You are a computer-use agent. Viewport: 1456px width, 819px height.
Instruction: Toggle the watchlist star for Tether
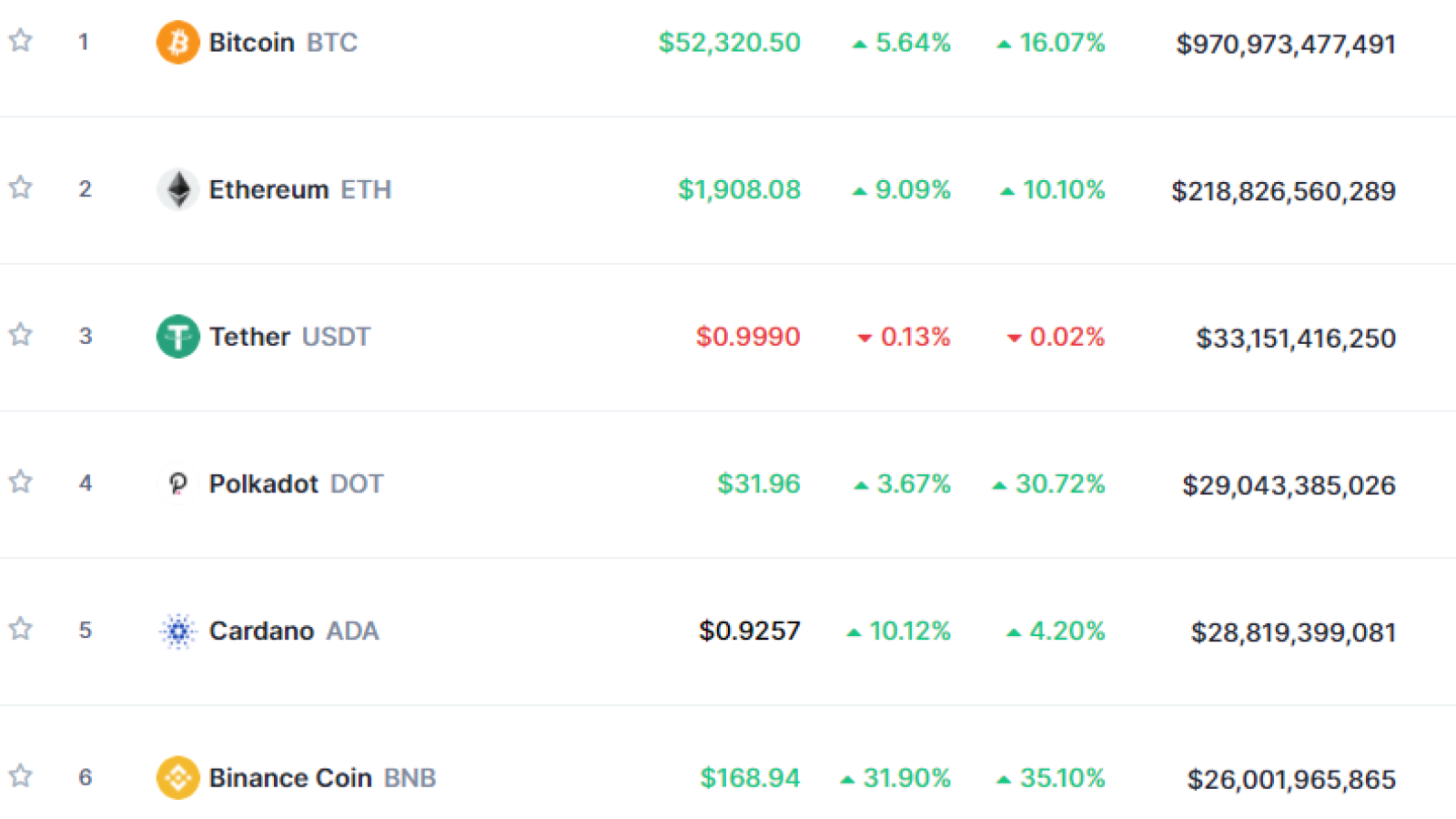21,334
